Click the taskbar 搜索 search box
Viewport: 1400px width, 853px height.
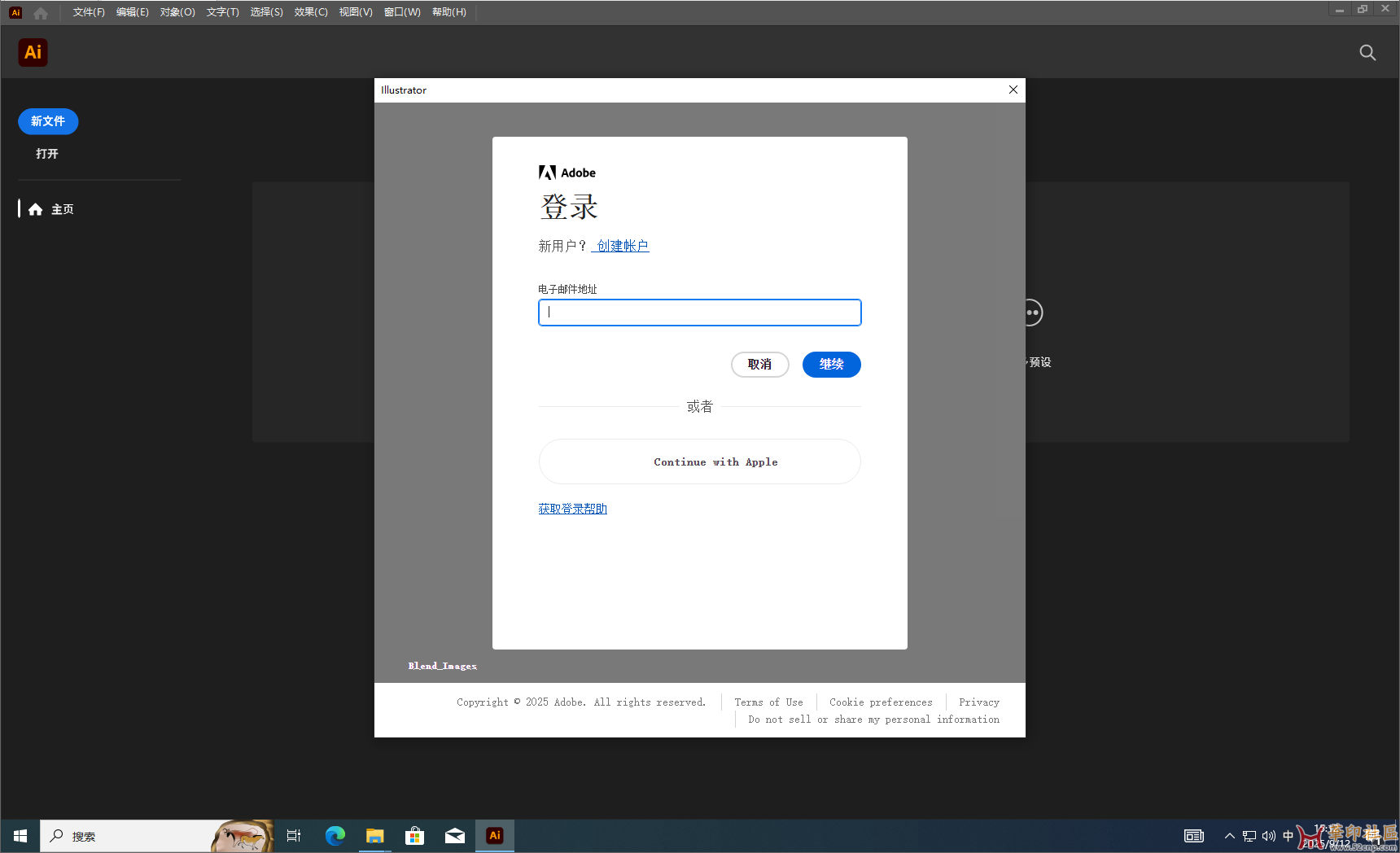point(156,836)
